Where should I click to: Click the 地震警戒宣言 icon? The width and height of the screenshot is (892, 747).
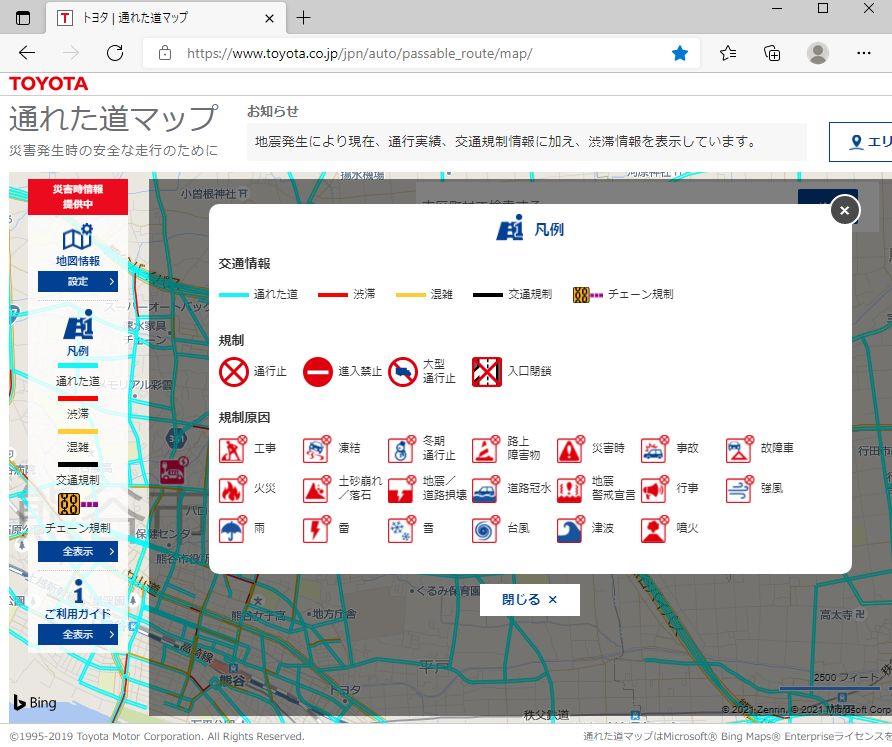tap(571, 489)
